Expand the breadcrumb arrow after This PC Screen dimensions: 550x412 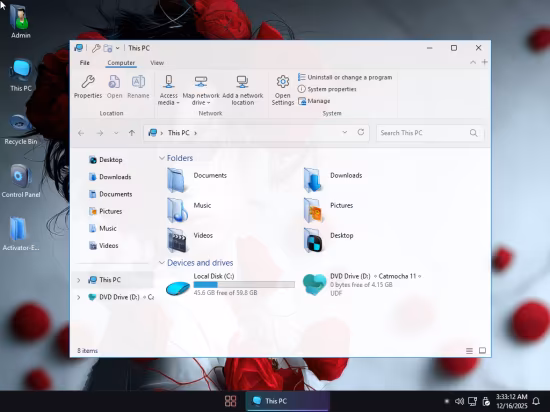195,133
